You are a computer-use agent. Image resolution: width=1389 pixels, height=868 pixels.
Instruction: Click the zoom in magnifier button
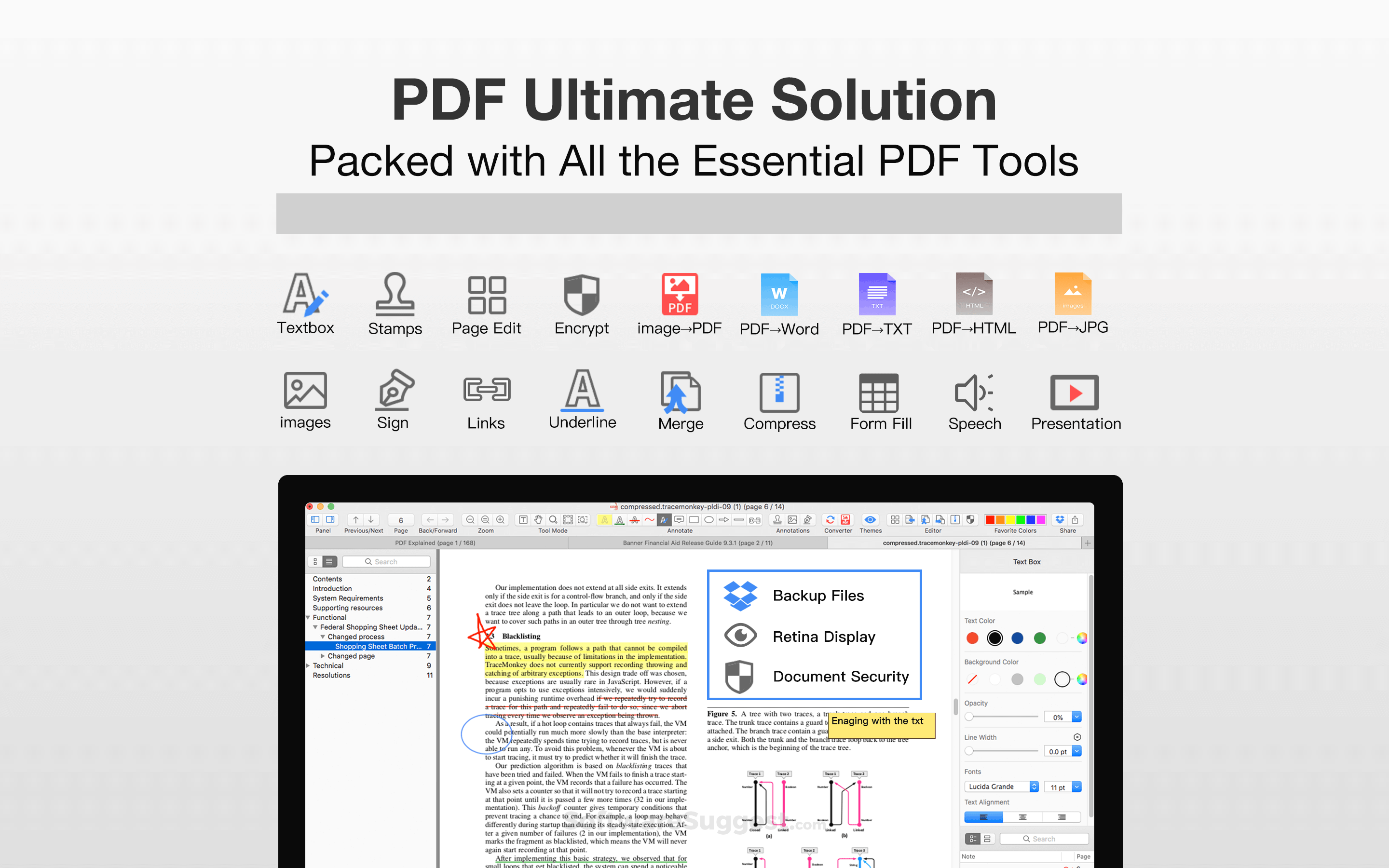click(x=501, y=519)
